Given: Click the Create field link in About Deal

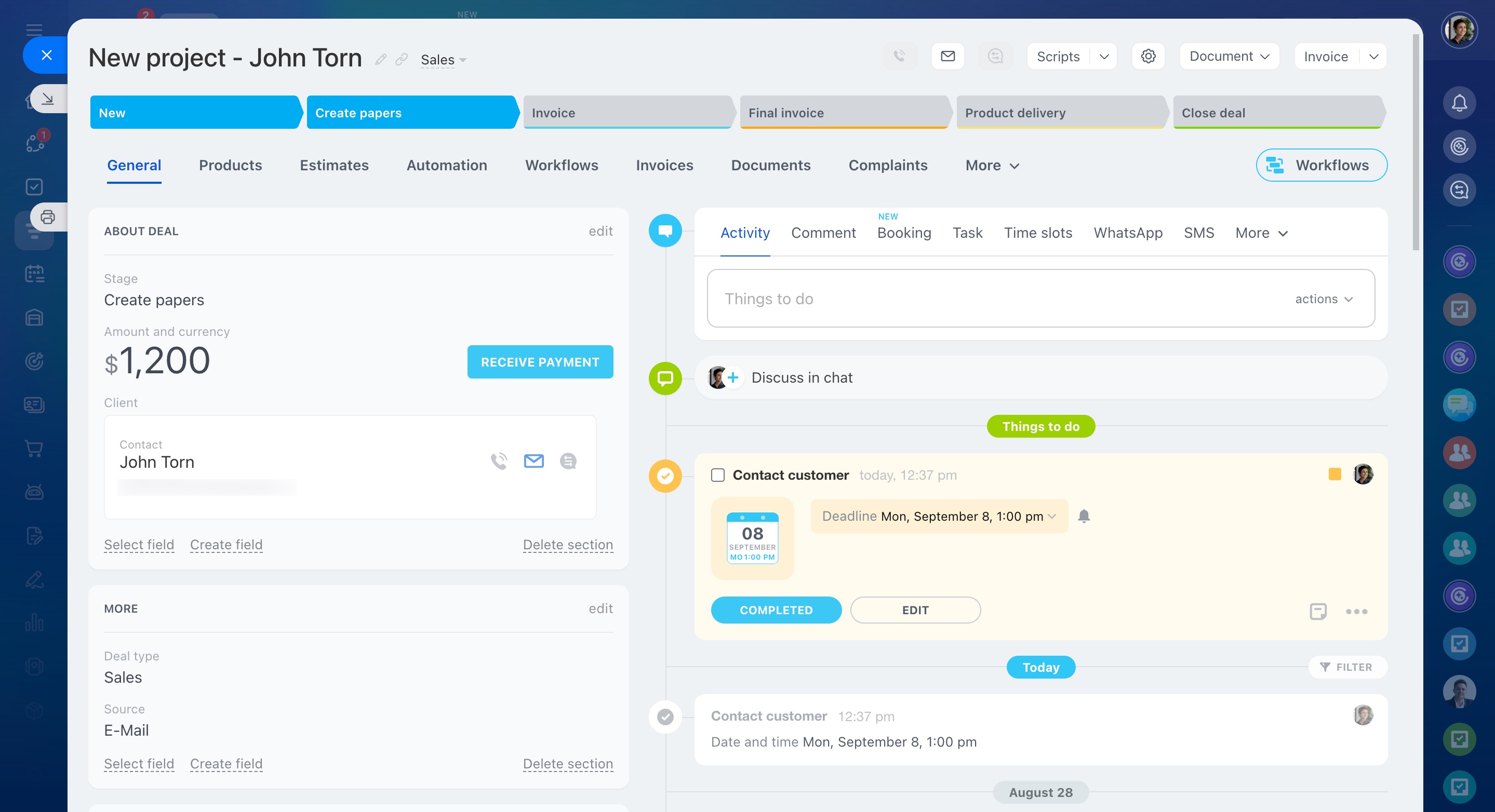Looking at the screenshot, I should (226, 545).
